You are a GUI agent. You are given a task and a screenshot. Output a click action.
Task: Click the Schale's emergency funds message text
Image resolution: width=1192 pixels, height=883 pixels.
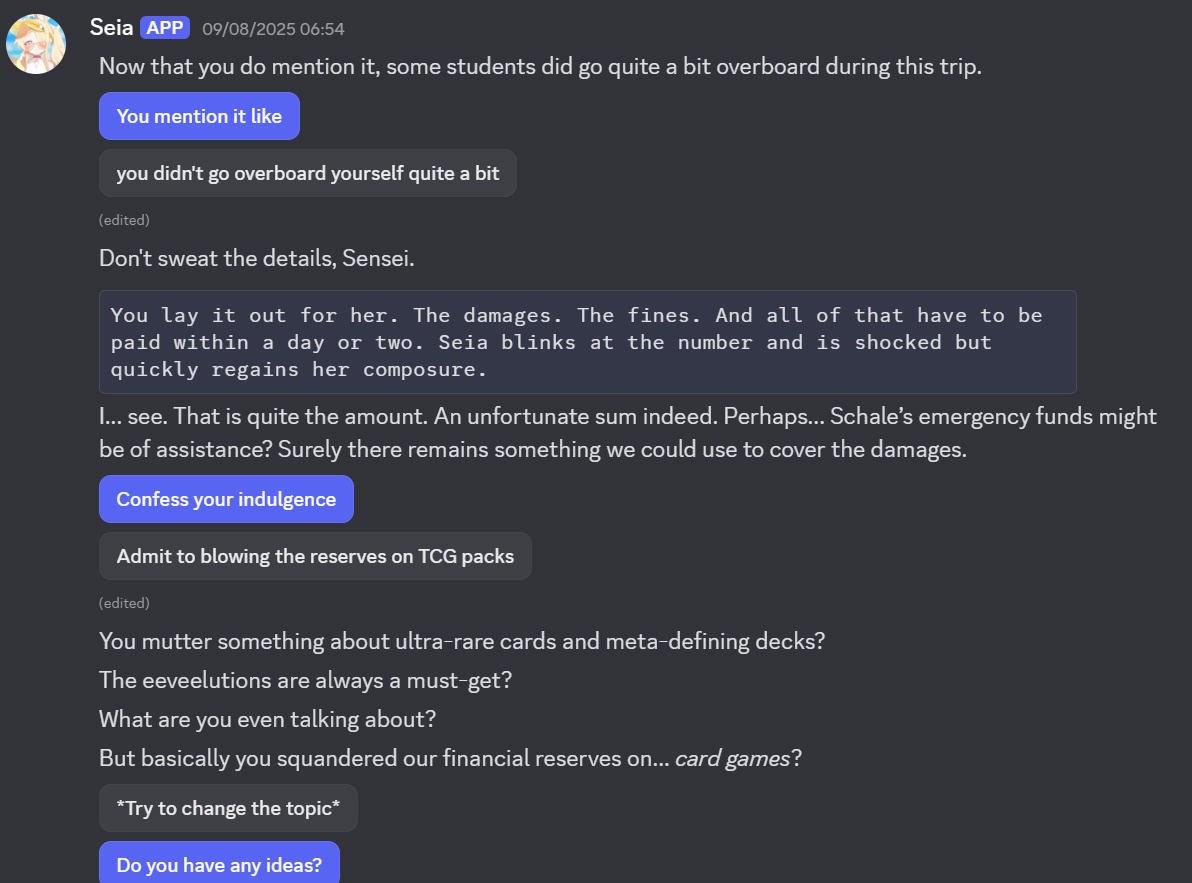coord(628,432)
